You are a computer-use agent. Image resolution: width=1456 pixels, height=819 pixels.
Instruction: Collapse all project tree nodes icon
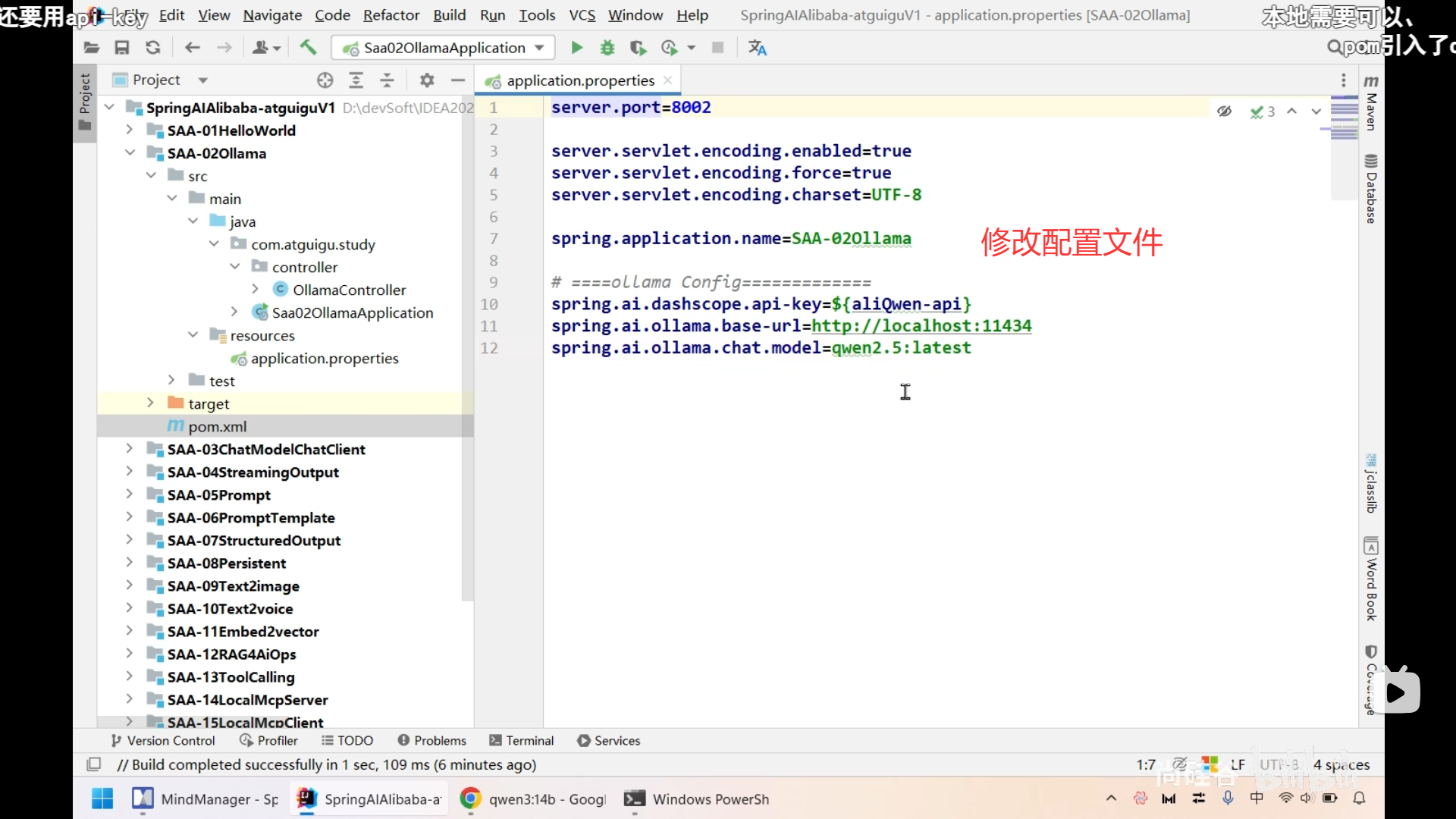[387, 80]
